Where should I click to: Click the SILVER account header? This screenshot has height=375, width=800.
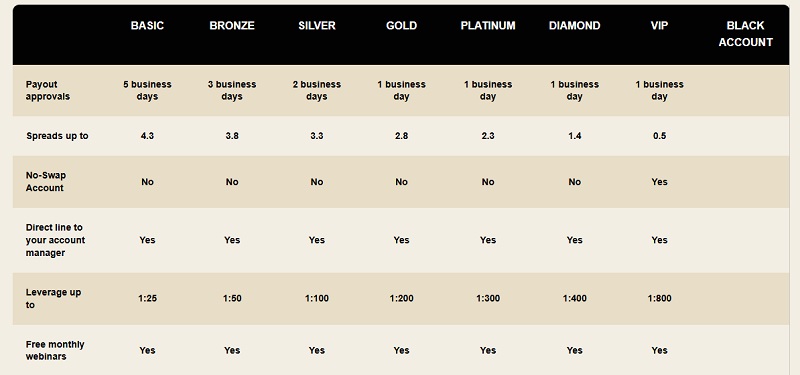(317, 26)
